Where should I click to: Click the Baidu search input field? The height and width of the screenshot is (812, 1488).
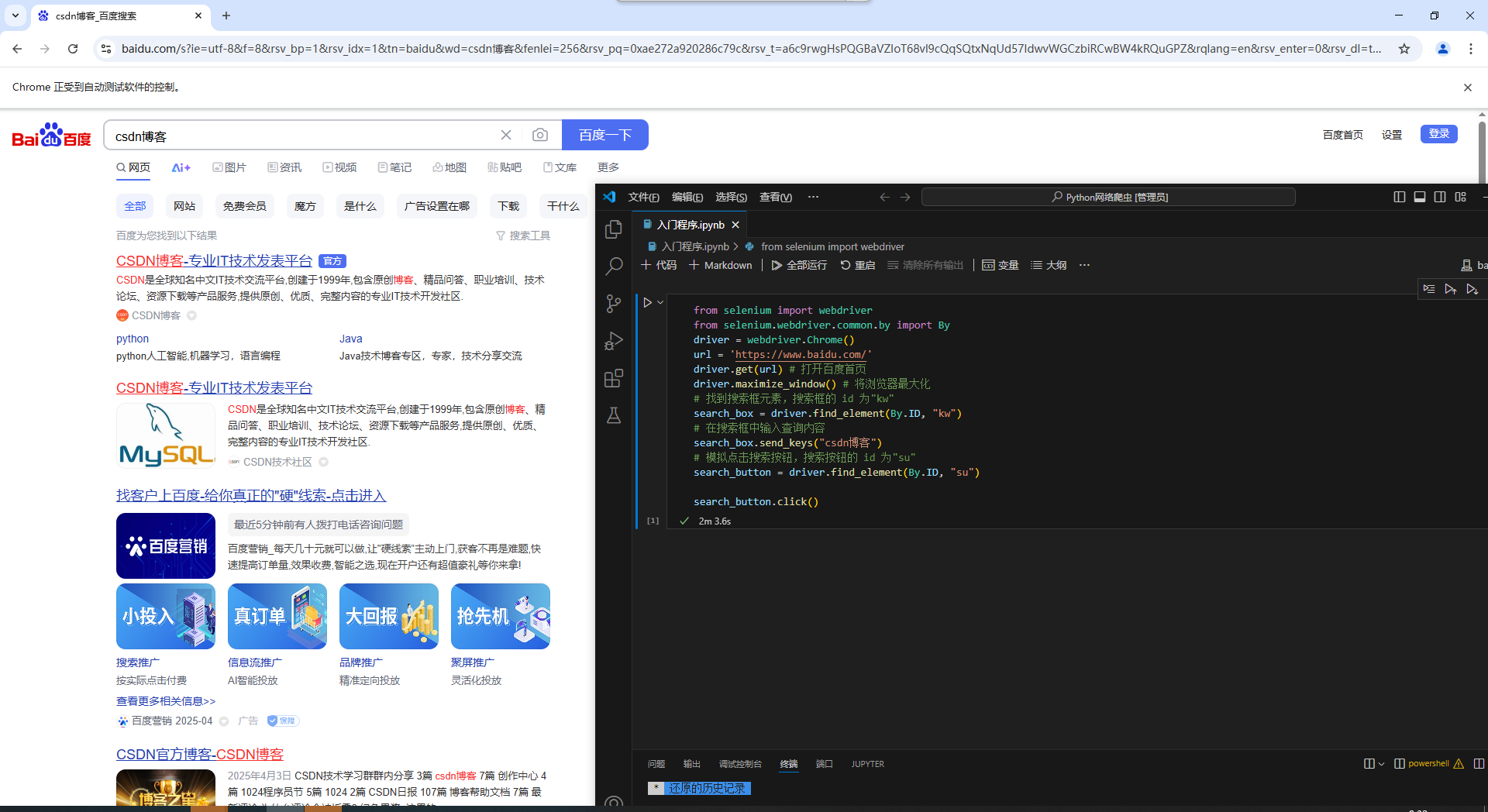pyautogui.click(x=305, y=136)
